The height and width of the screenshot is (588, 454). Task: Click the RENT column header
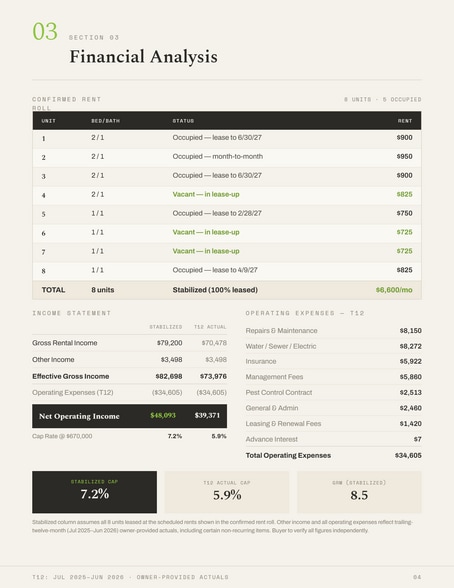click(x=405, y=121)
